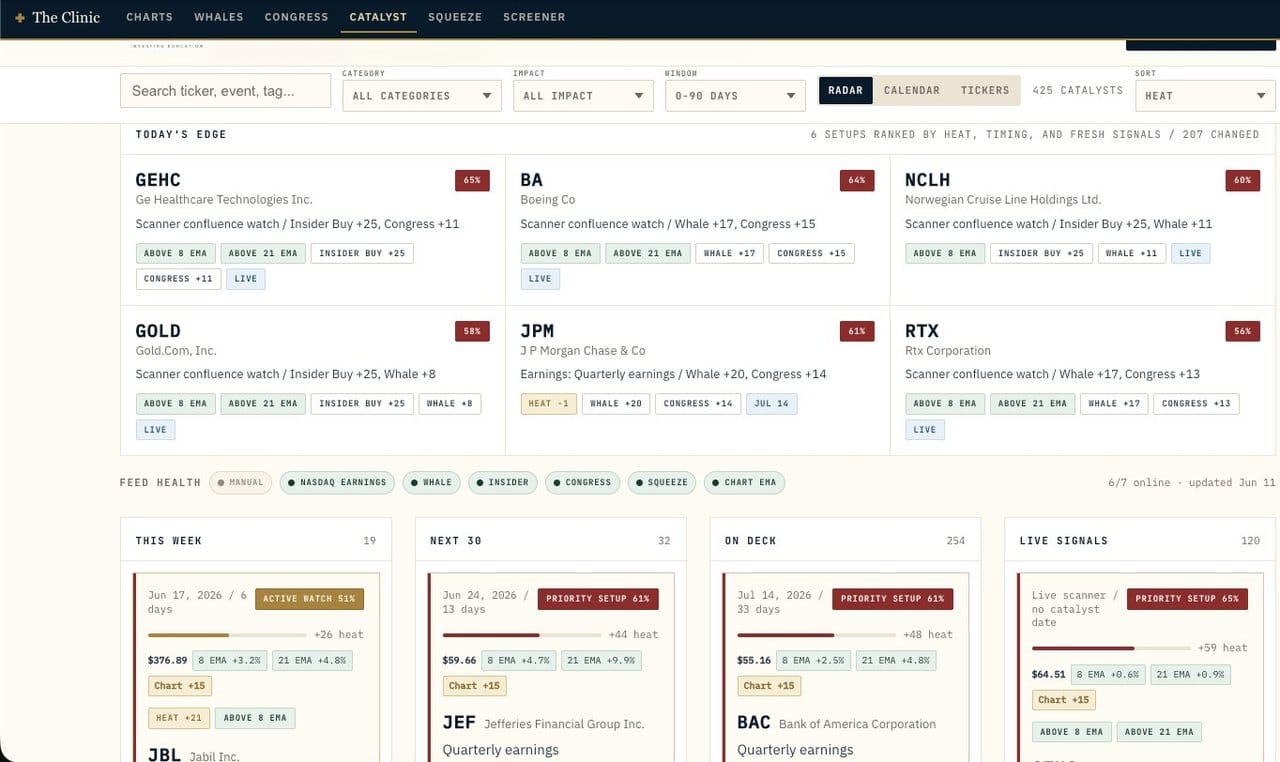Go to the Squeeze tab

coord(455,17)
